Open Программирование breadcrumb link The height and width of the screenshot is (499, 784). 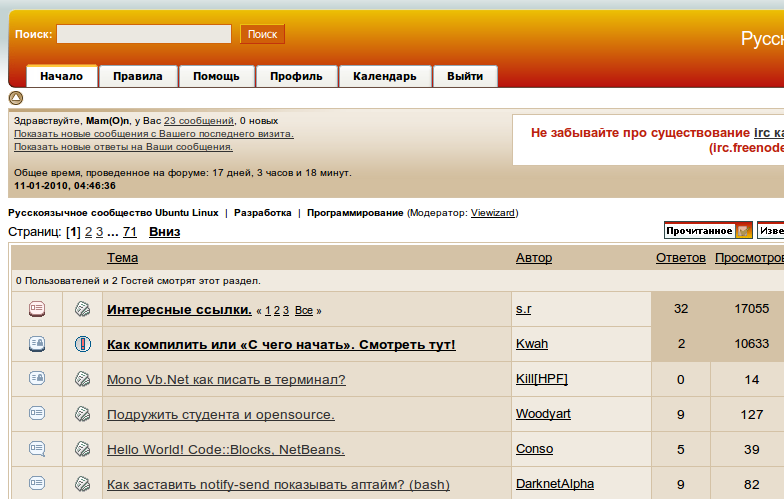(355, 213)
